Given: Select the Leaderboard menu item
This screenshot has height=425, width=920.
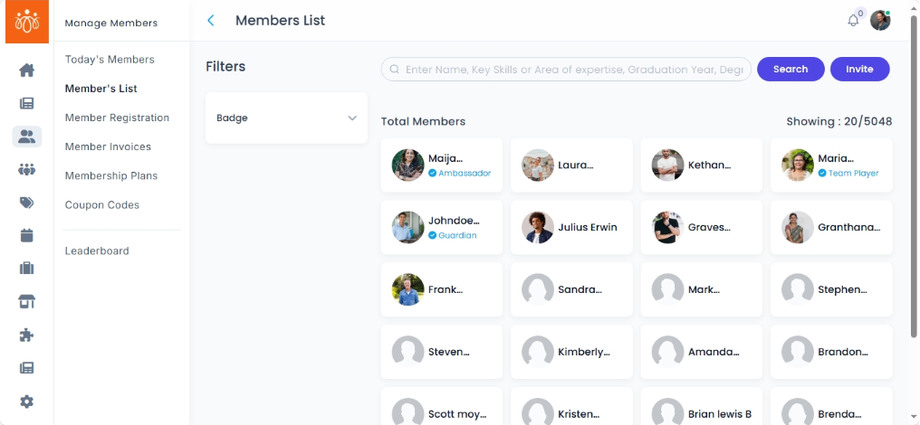Looking at the screenshot, I should (97, 250).
